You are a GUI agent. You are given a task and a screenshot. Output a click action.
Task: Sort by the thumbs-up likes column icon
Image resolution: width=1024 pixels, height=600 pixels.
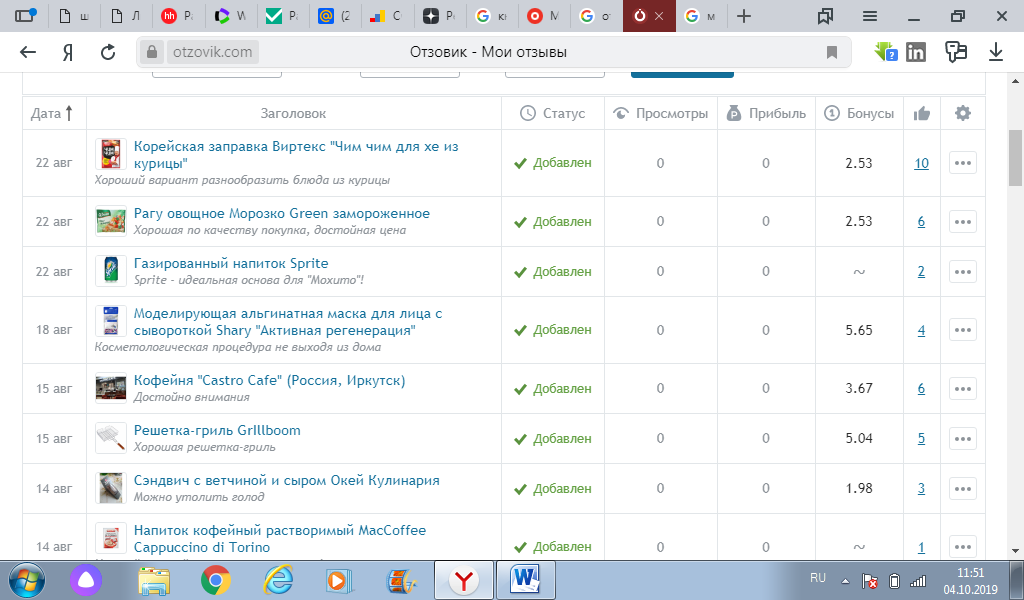tap(921, 114)
